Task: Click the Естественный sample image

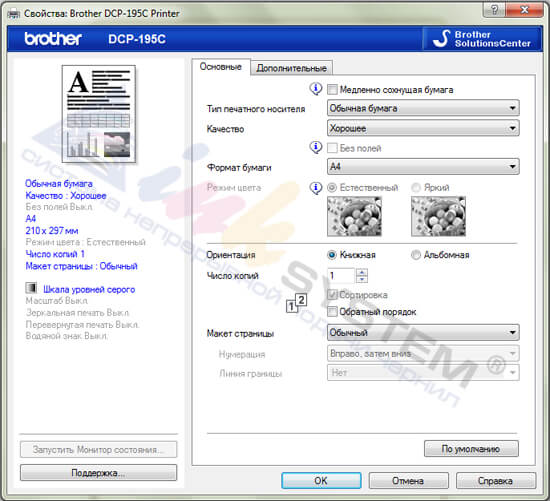Action: [354, 216]
